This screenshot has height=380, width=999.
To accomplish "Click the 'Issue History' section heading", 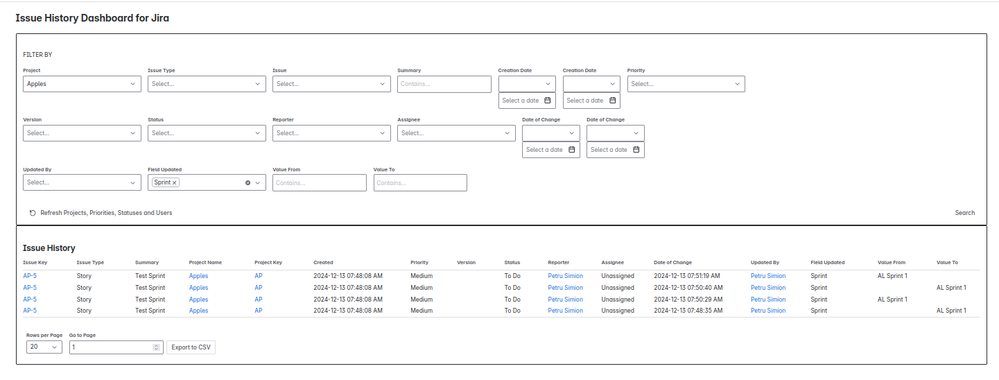I will 49,248.
